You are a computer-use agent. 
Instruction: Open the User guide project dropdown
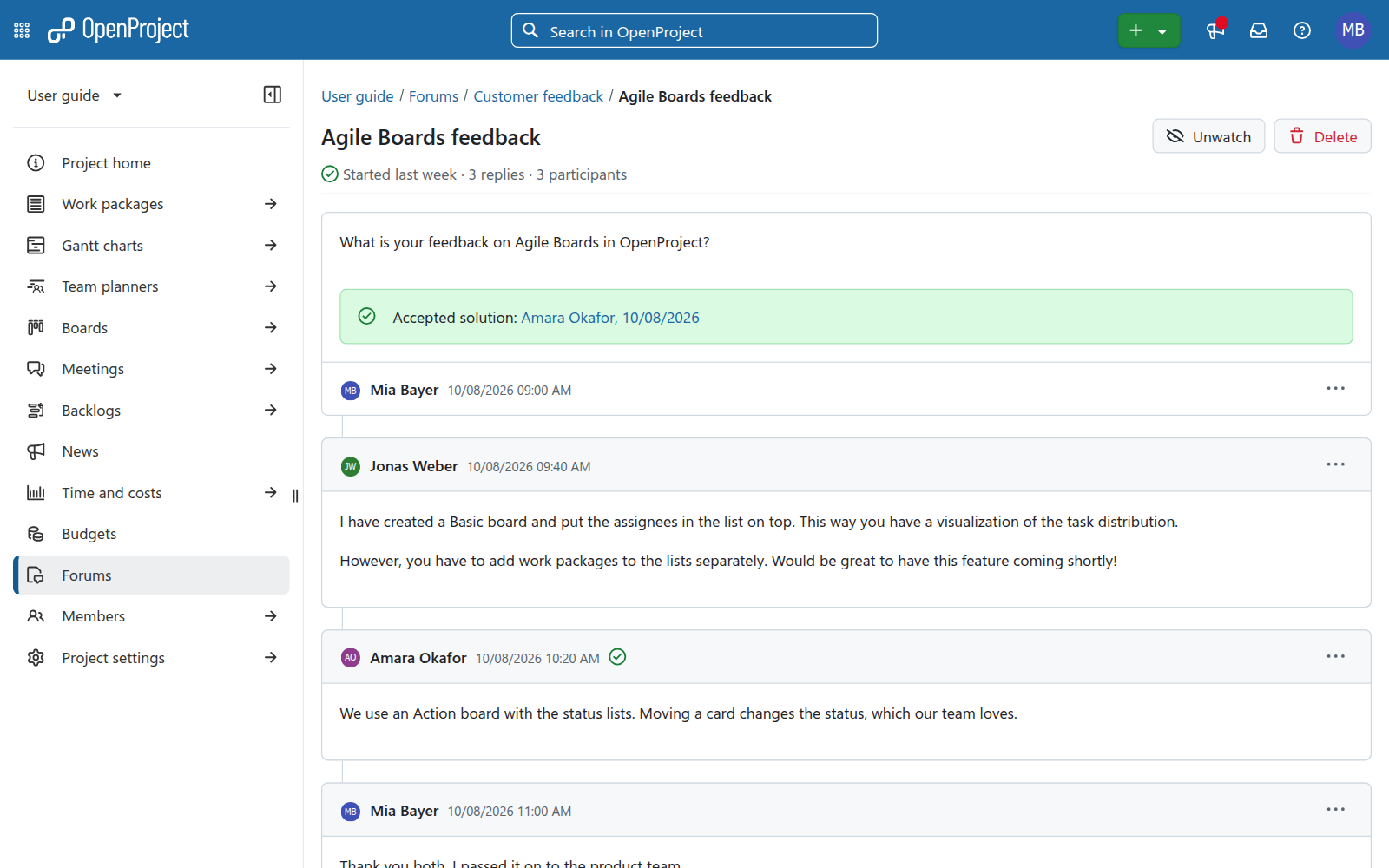[75, 95]
